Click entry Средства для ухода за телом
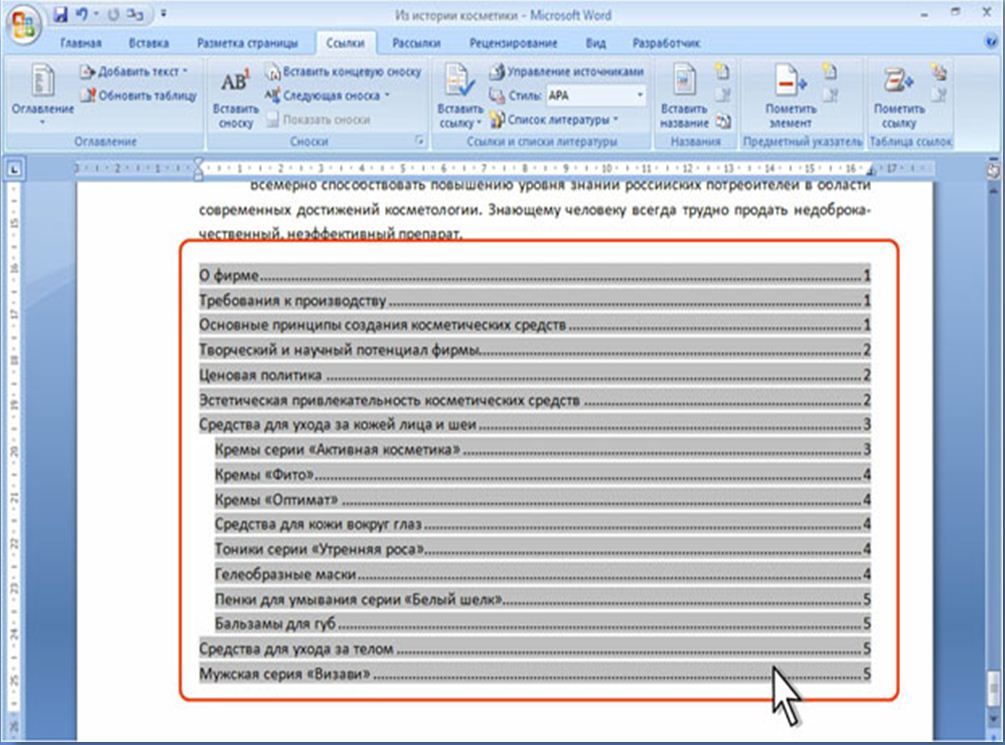Viewport: 1005px width, 745px height. pos(535,649)
